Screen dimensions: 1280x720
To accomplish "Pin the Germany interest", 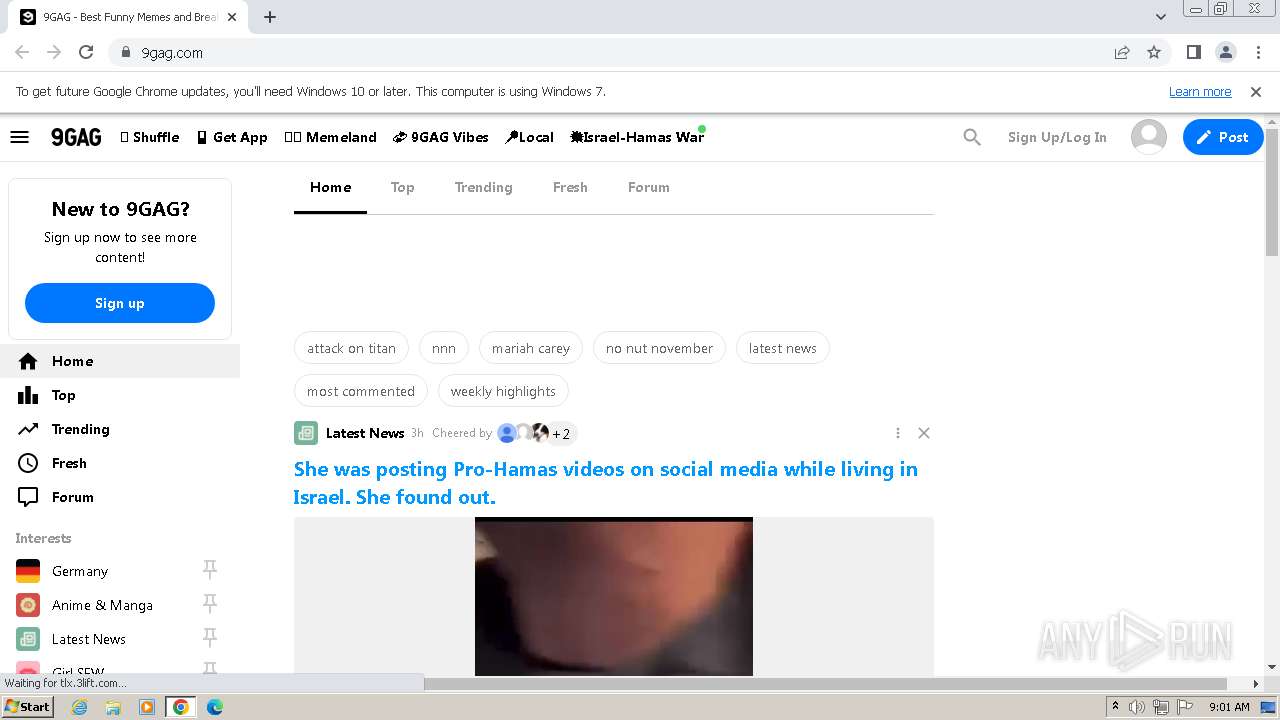I will [210, 570].
